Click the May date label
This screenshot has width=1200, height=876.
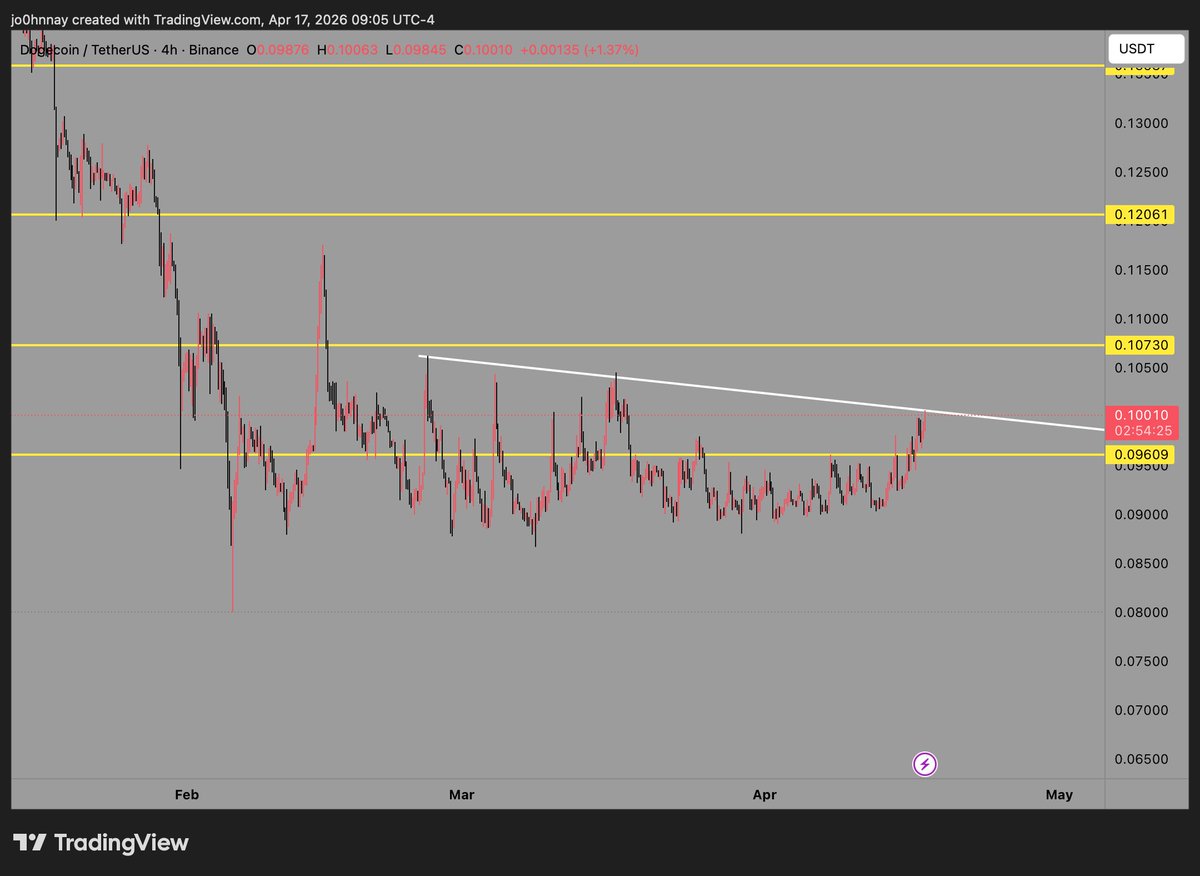point(1059,795)
